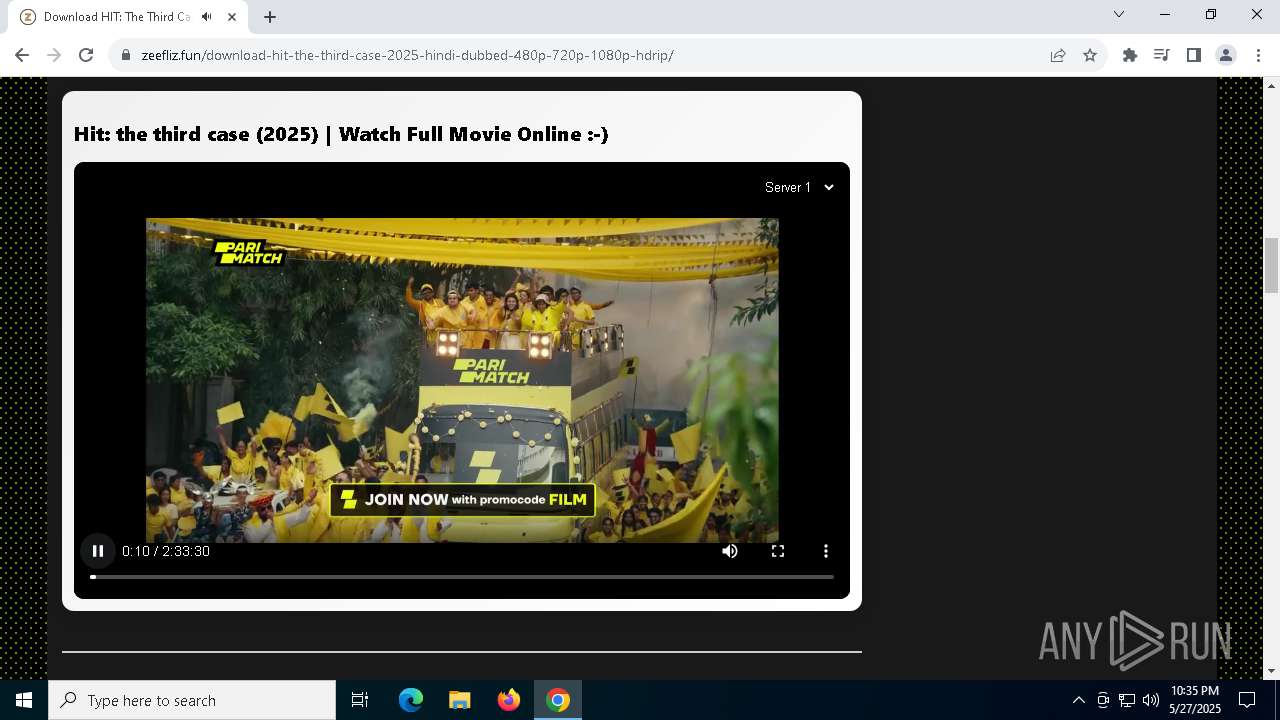Go forward to next page

click(54, 55)
